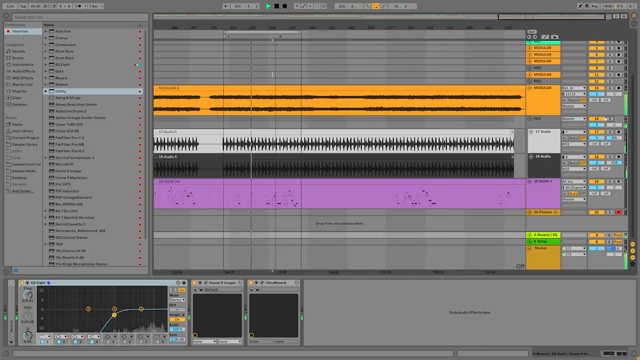
Task: Select the B Delay return track
Action: click(543, 242)
